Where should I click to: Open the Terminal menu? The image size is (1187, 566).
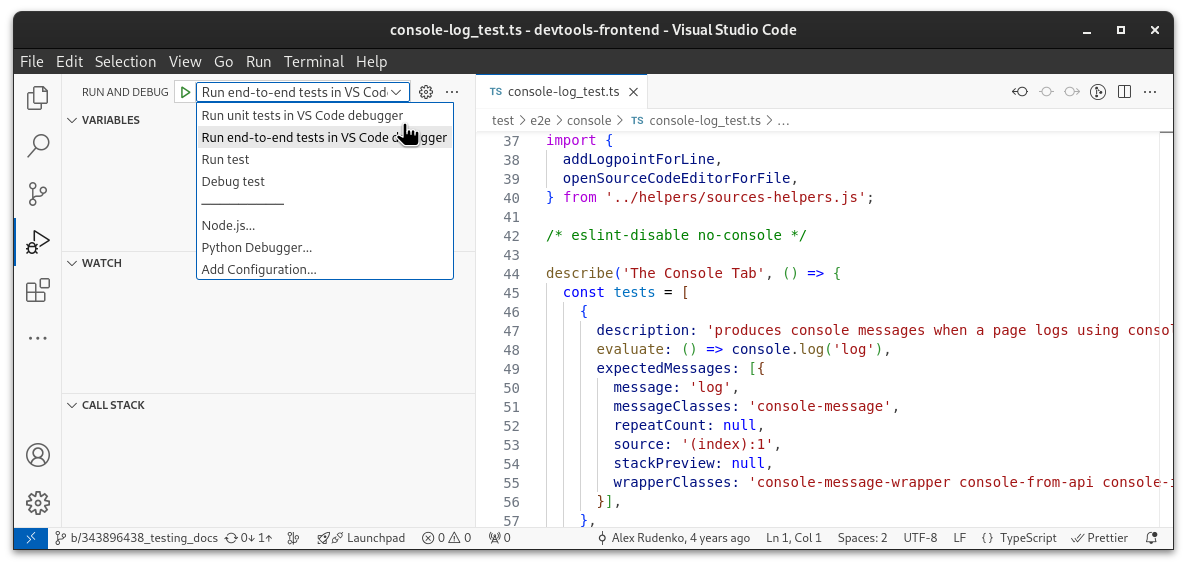tap(313, 61)
